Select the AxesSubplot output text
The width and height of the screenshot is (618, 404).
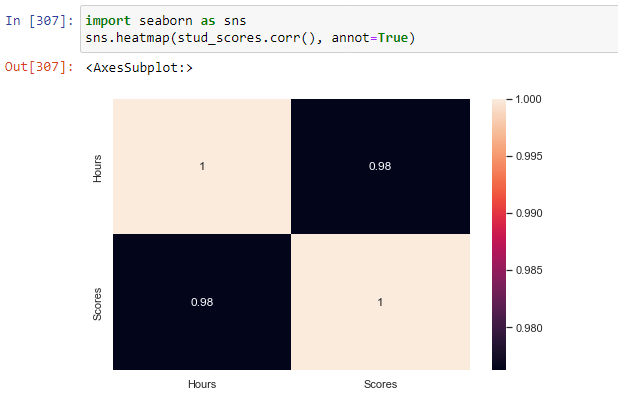pyautogui.click(x=139, y=68)
